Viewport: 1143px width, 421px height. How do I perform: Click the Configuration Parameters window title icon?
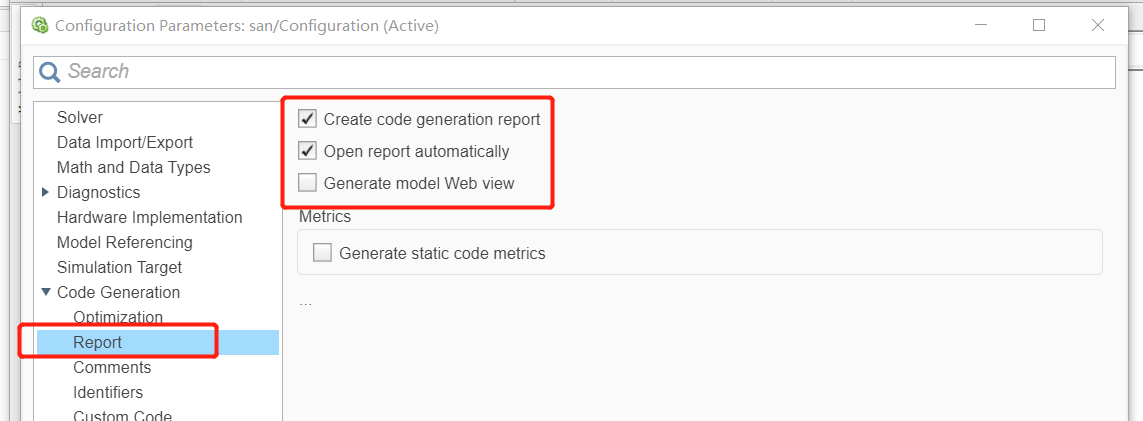tap(41, 26)
